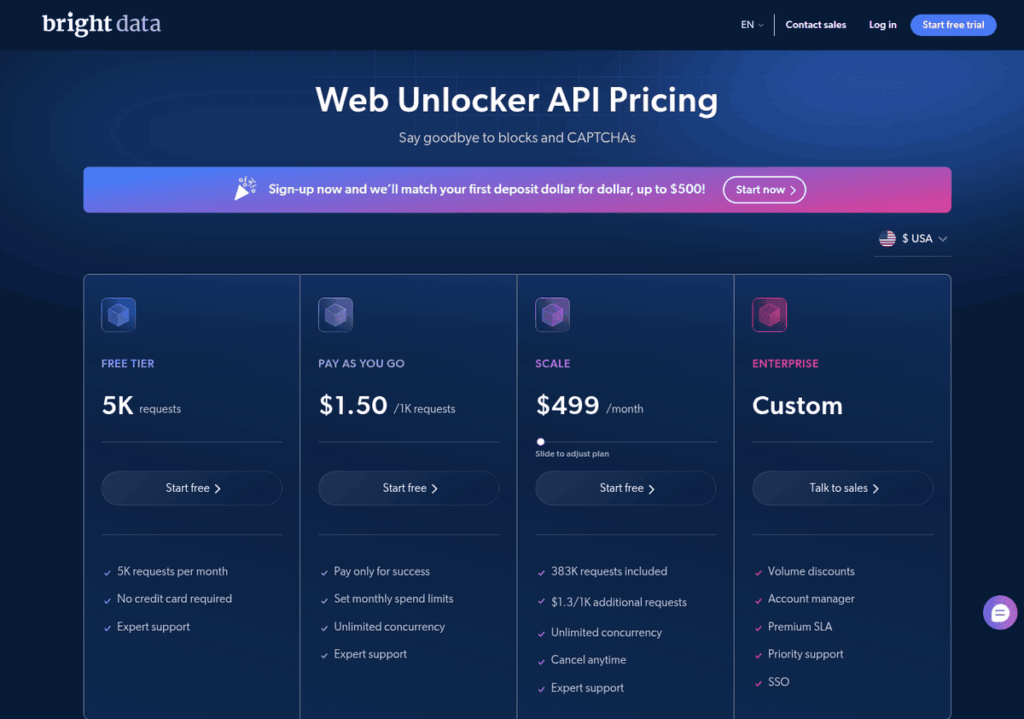1024x719 pixels.
Task: Open the live chat bubble icon
Action: (999, 613)
